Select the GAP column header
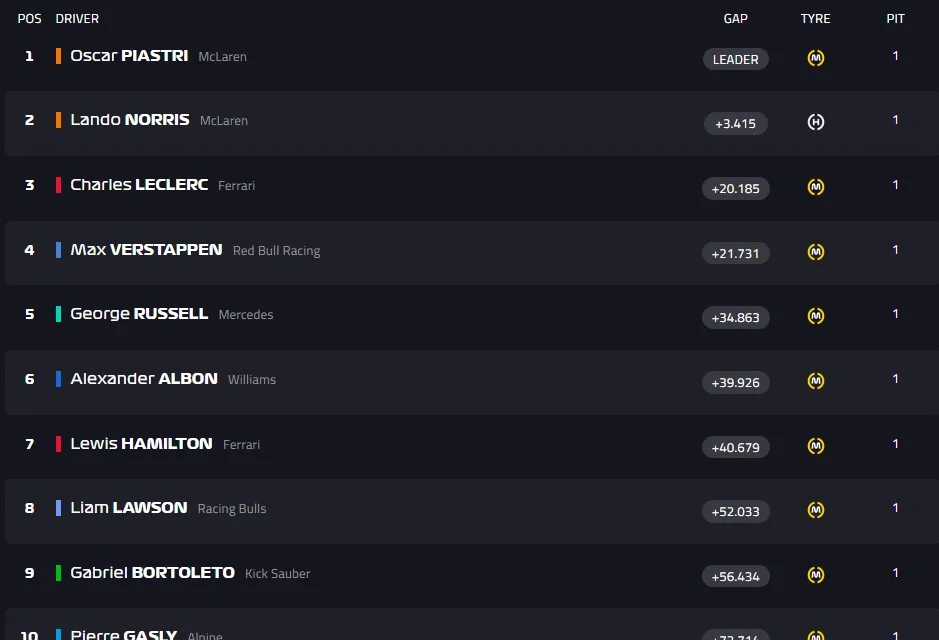 point(736,18)
